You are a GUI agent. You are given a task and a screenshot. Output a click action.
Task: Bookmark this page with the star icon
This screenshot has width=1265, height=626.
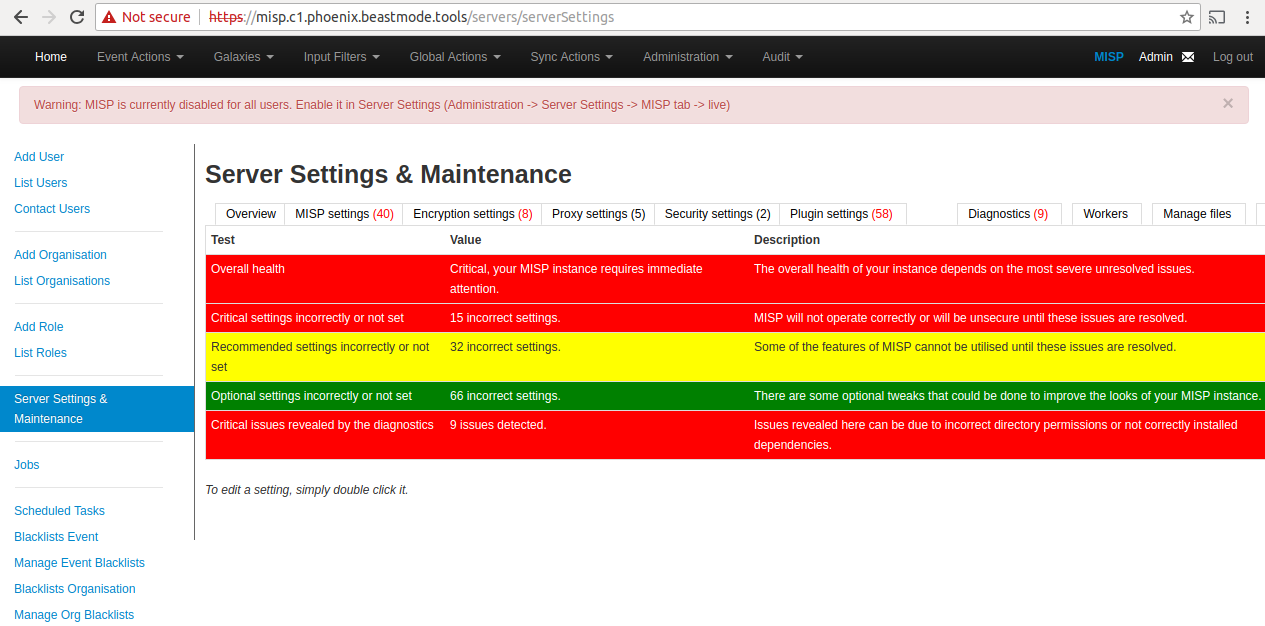tap(1187, 17)
